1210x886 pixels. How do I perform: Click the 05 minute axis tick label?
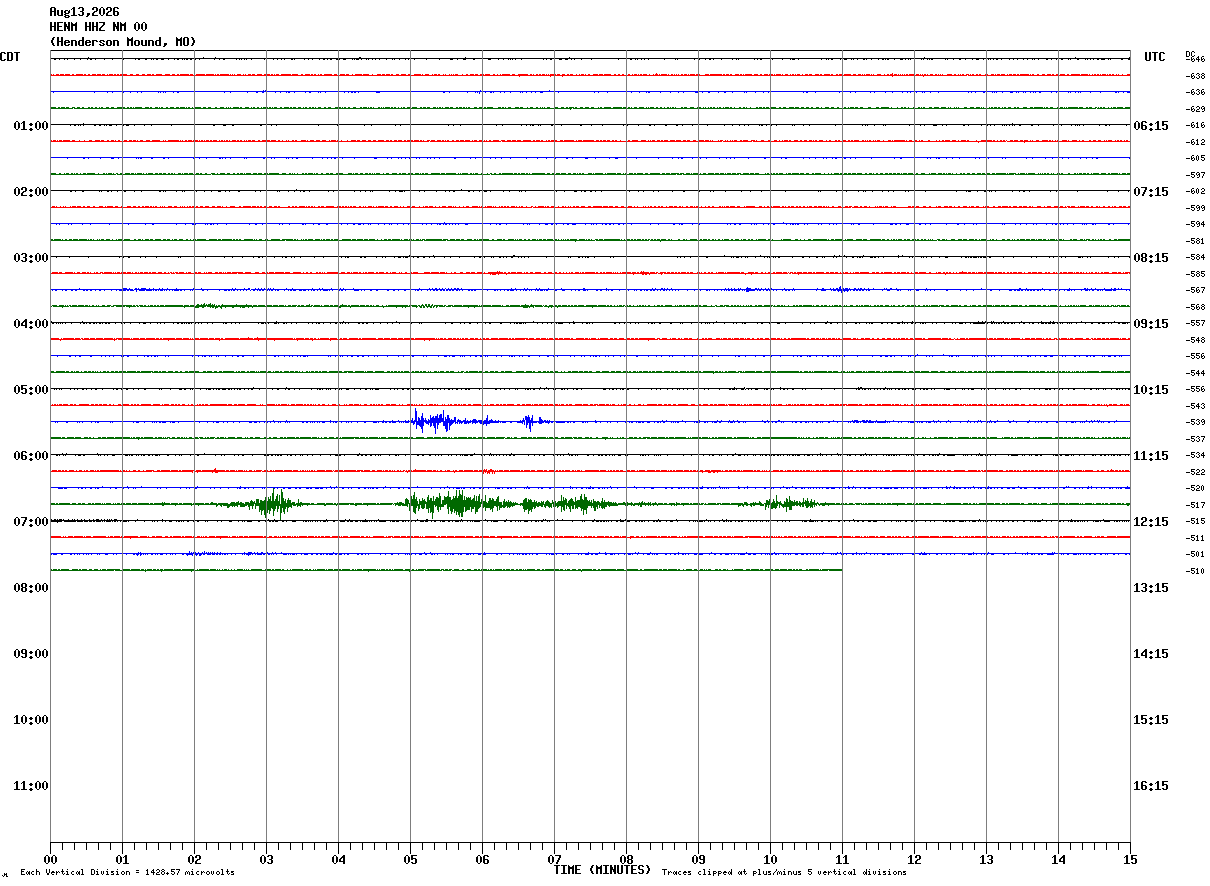[410, 860]
